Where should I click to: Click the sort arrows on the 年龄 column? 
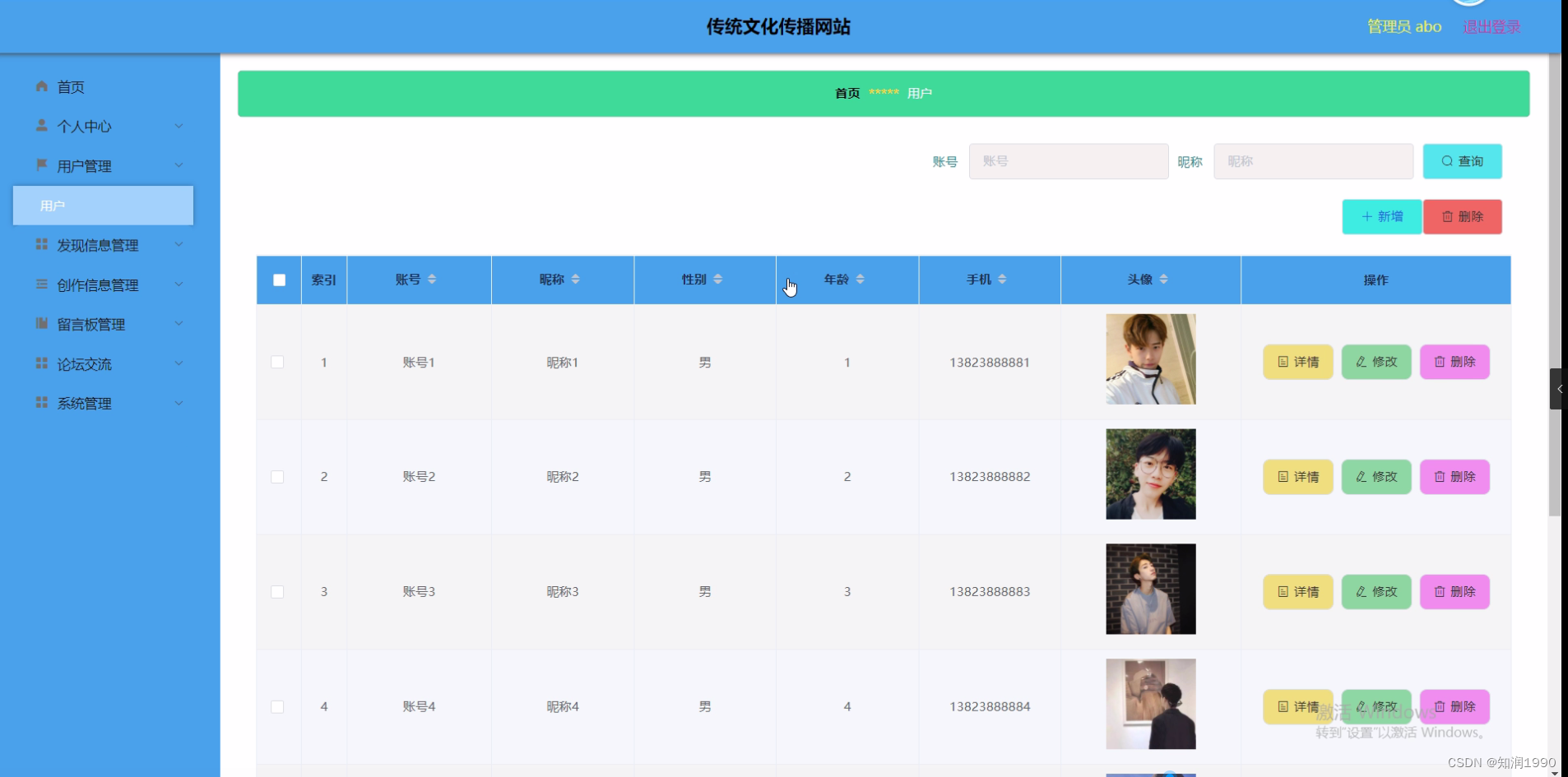tap(861, 279)
